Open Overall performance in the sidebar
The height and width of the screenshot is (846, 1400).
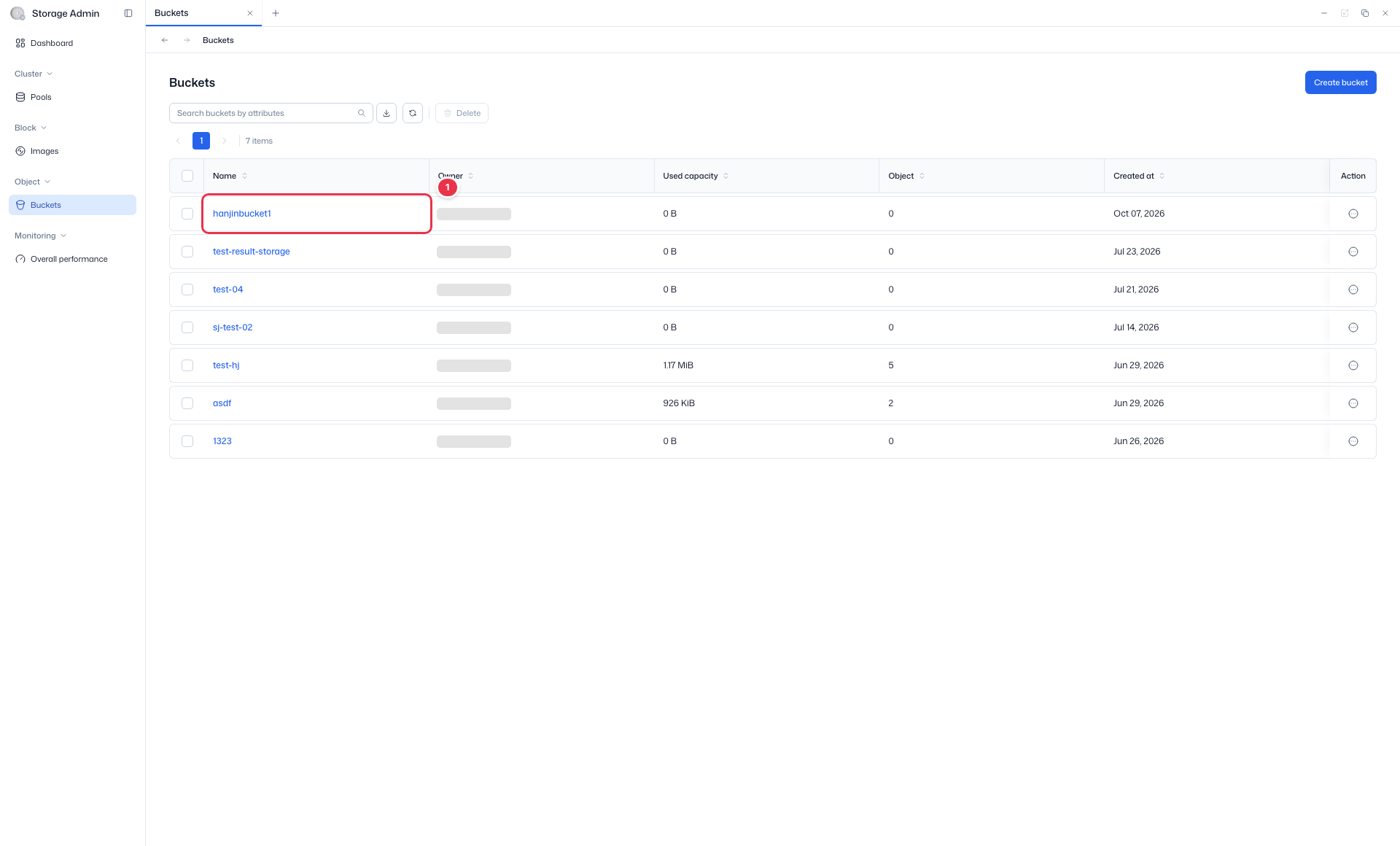(72, 259)
